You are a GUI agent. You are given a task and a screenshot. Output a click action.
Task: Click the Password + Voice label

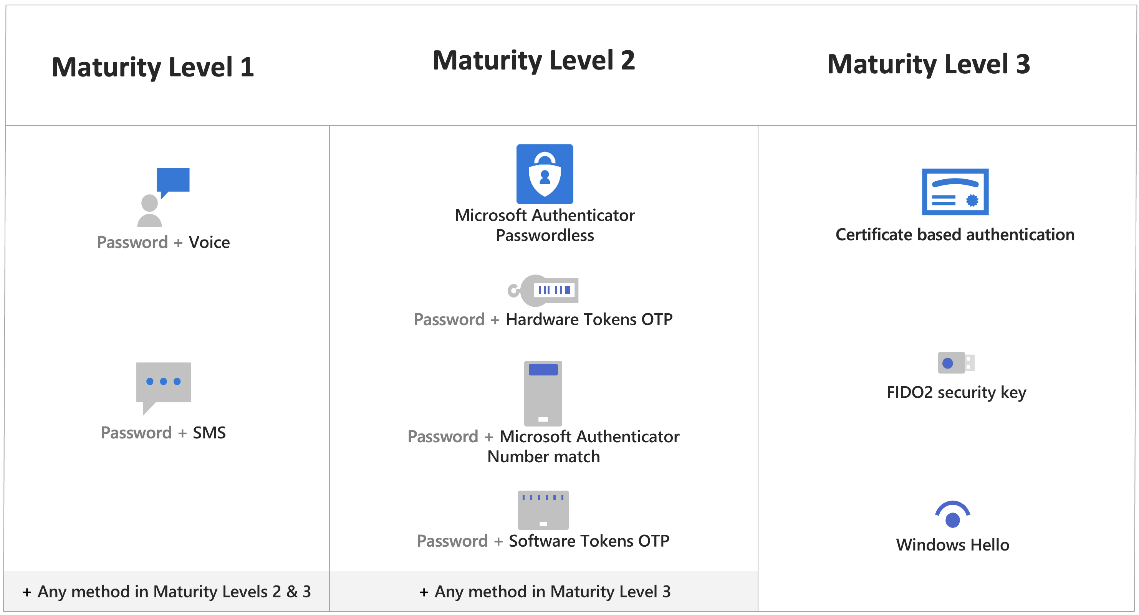(x=163, y=242)
